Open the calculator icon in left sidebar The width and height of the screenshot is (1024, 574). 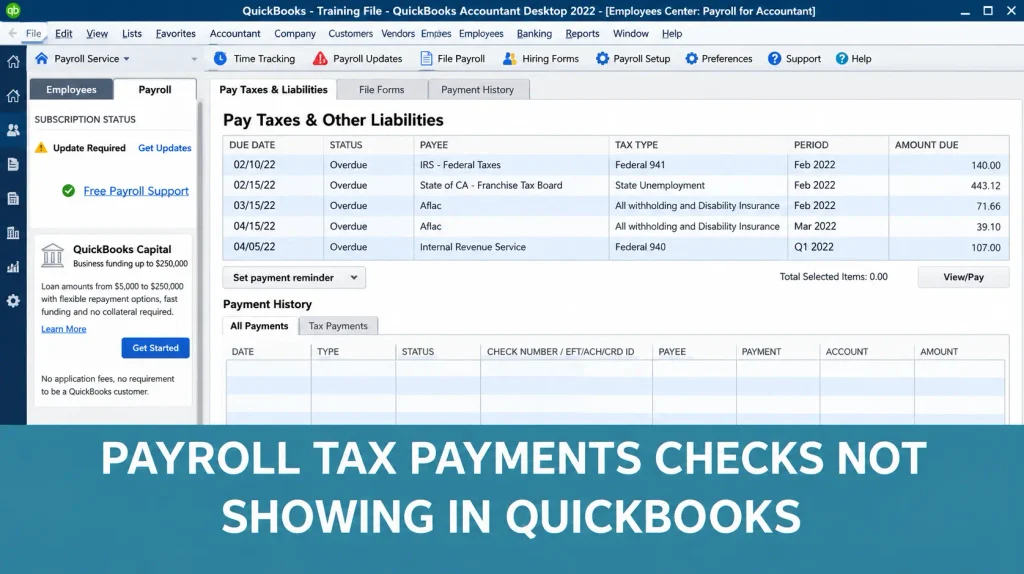[x=13, y=199]
